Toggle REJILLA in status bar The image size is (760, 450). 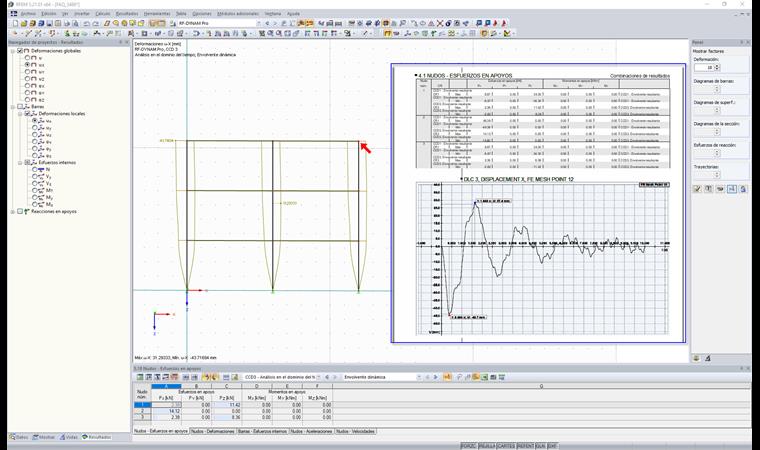[x=487, y=446]
